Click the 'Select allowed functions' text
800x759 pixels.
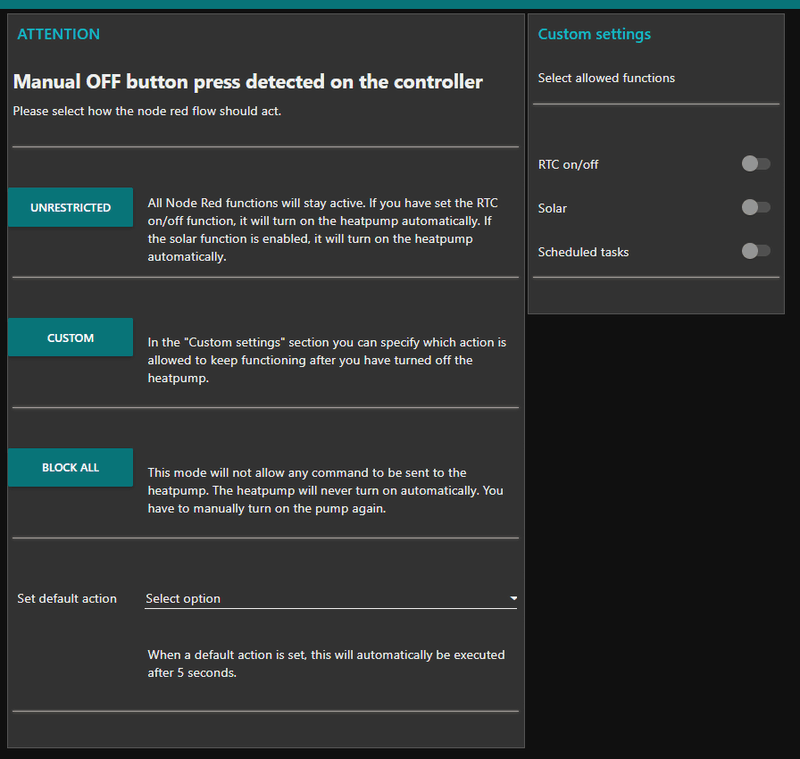[x=606, y=78]
